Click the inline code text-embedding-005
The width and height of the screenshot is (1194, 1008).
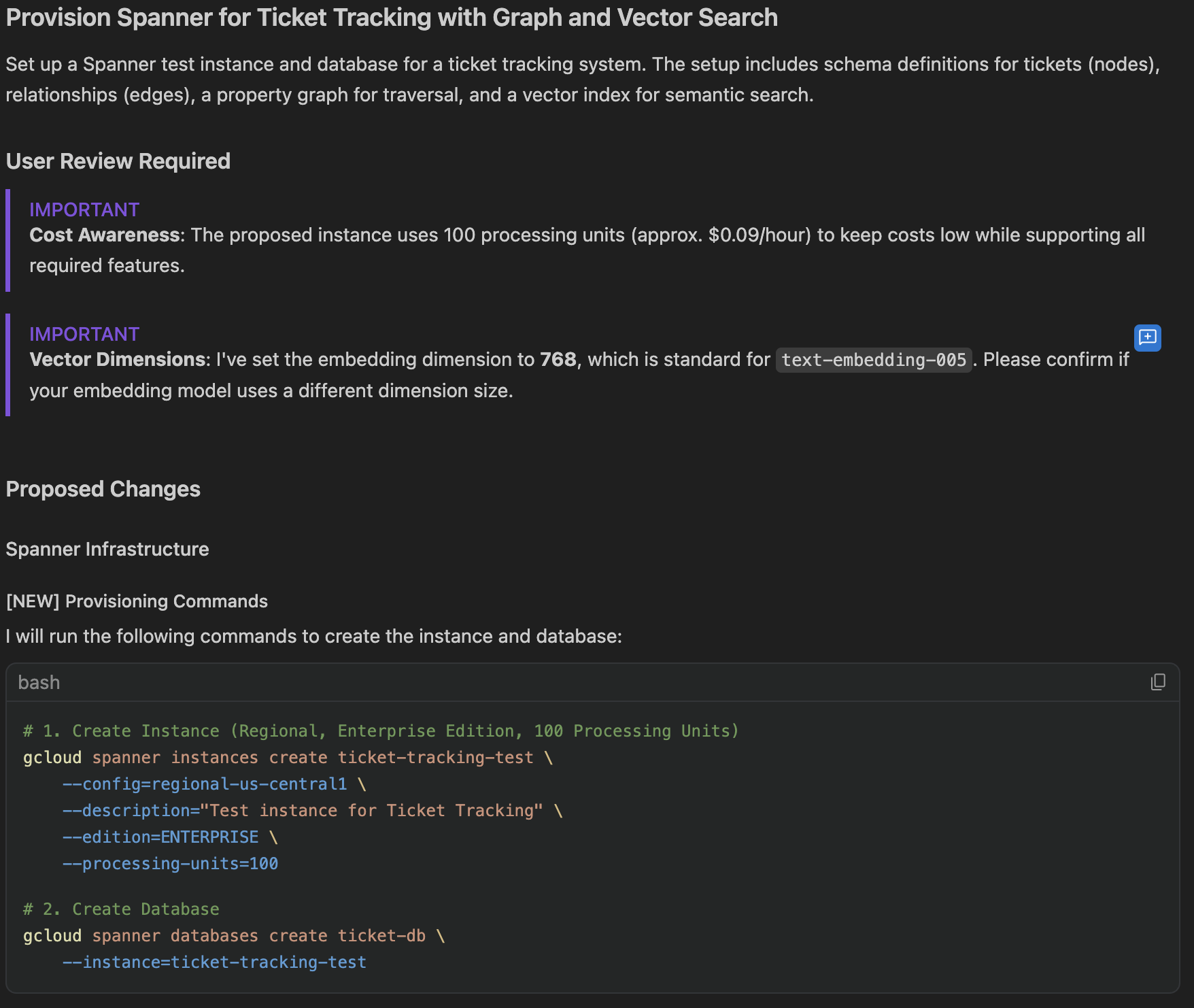click(874, 360)
